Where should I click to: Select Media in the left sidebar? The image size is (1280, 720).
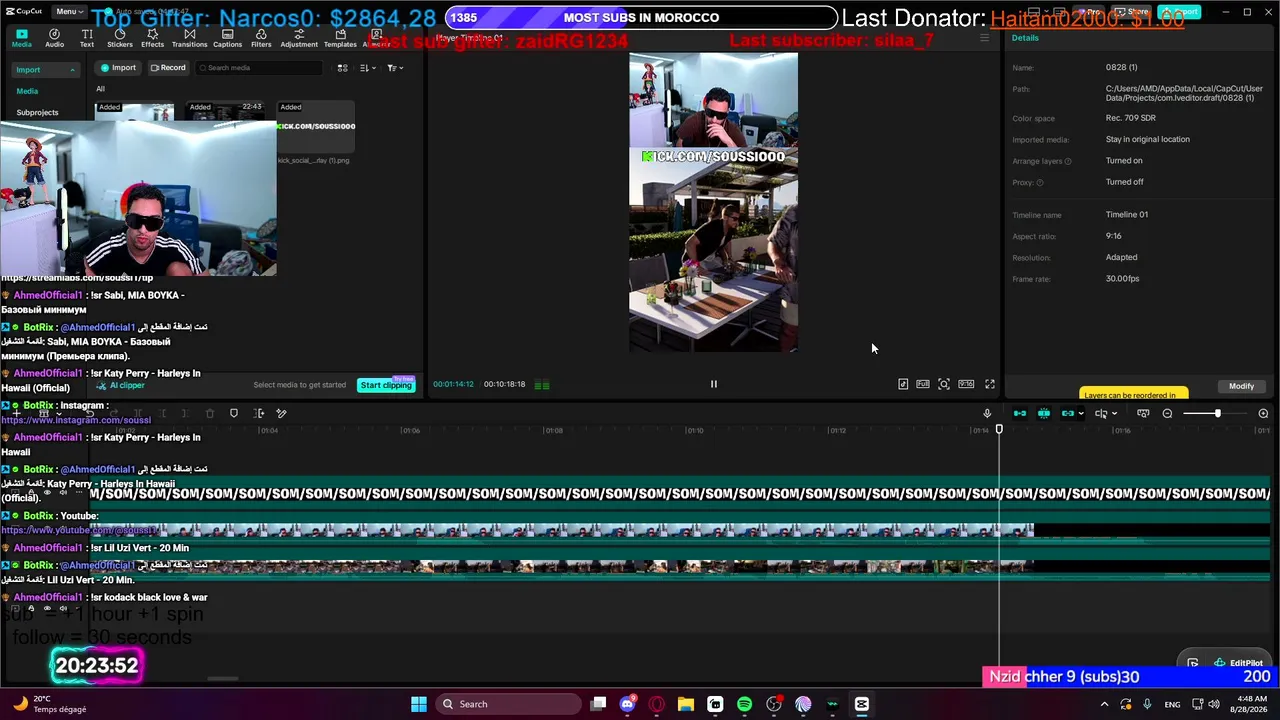(27, 91)
